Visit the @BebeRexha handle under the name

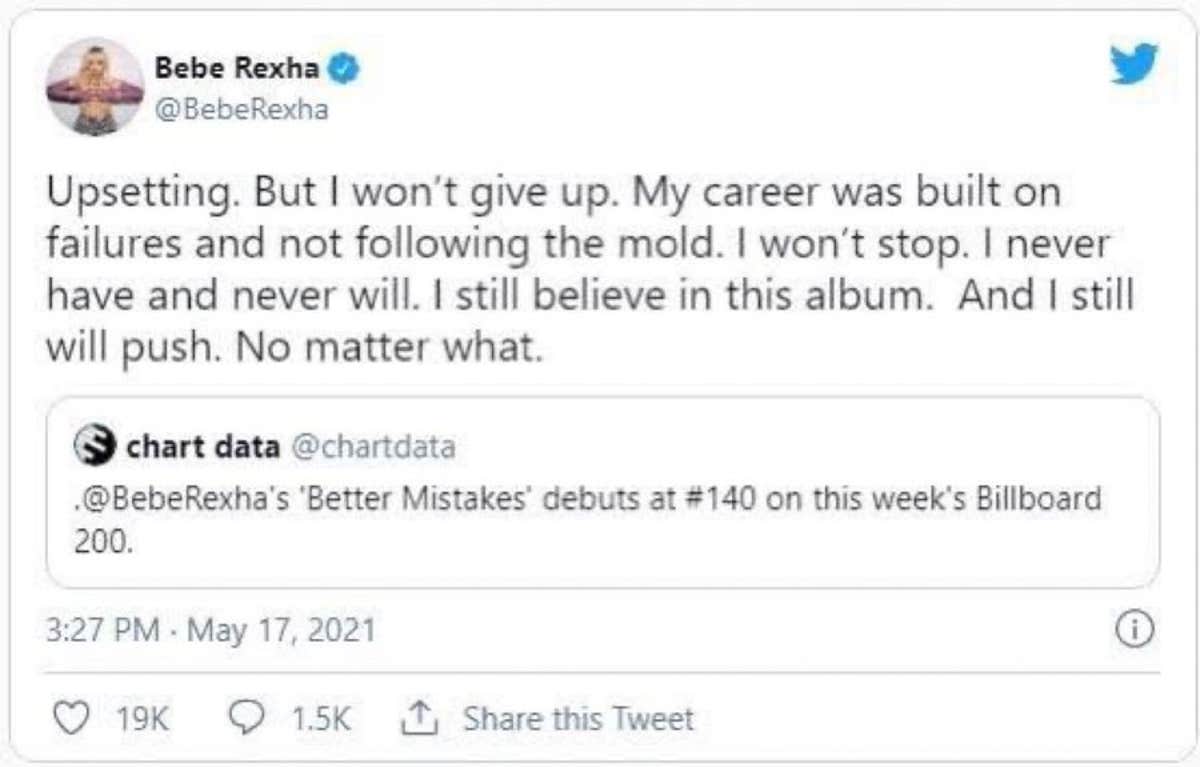point(240,108)
